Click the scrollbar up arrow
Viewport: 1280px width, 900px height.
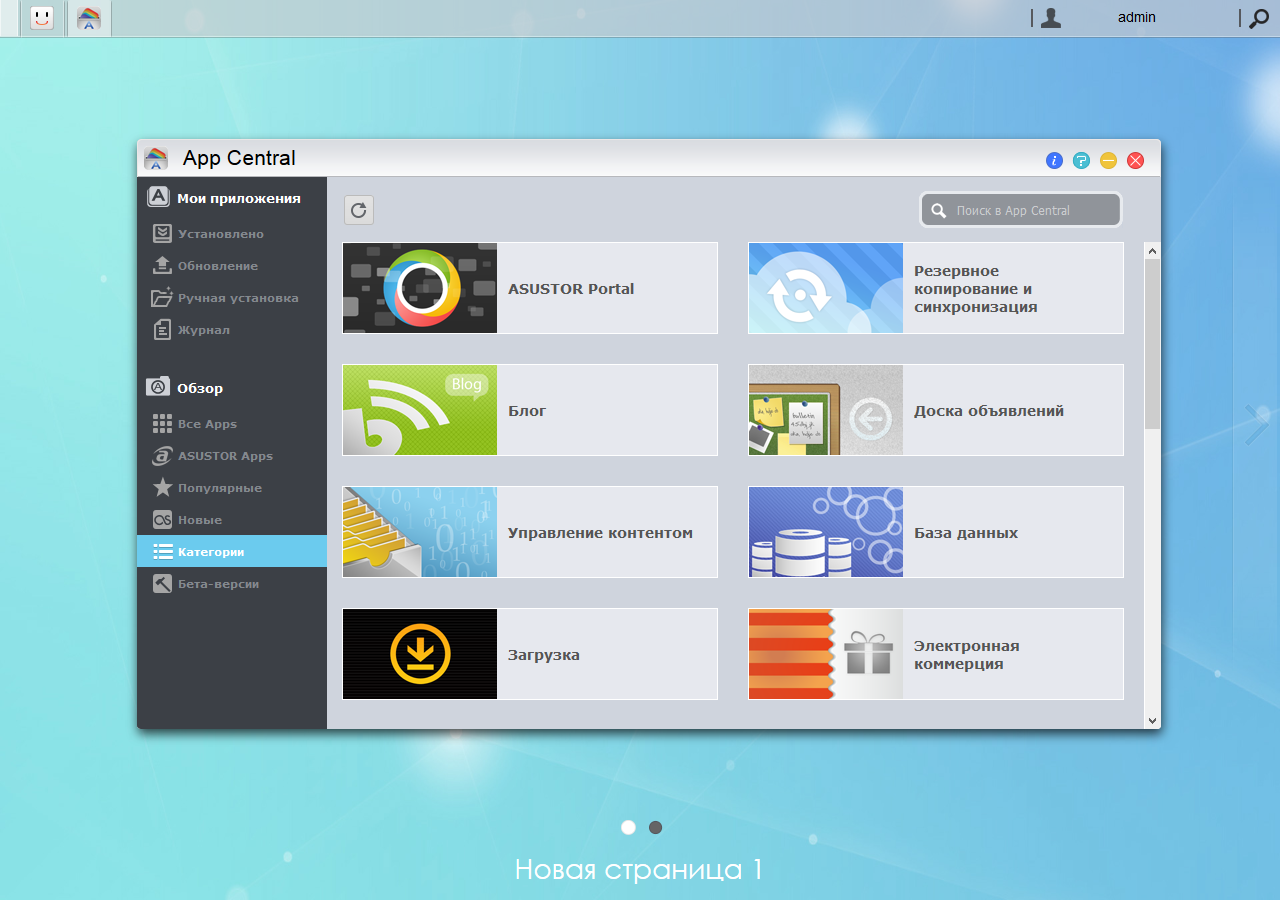[1152, 251]
